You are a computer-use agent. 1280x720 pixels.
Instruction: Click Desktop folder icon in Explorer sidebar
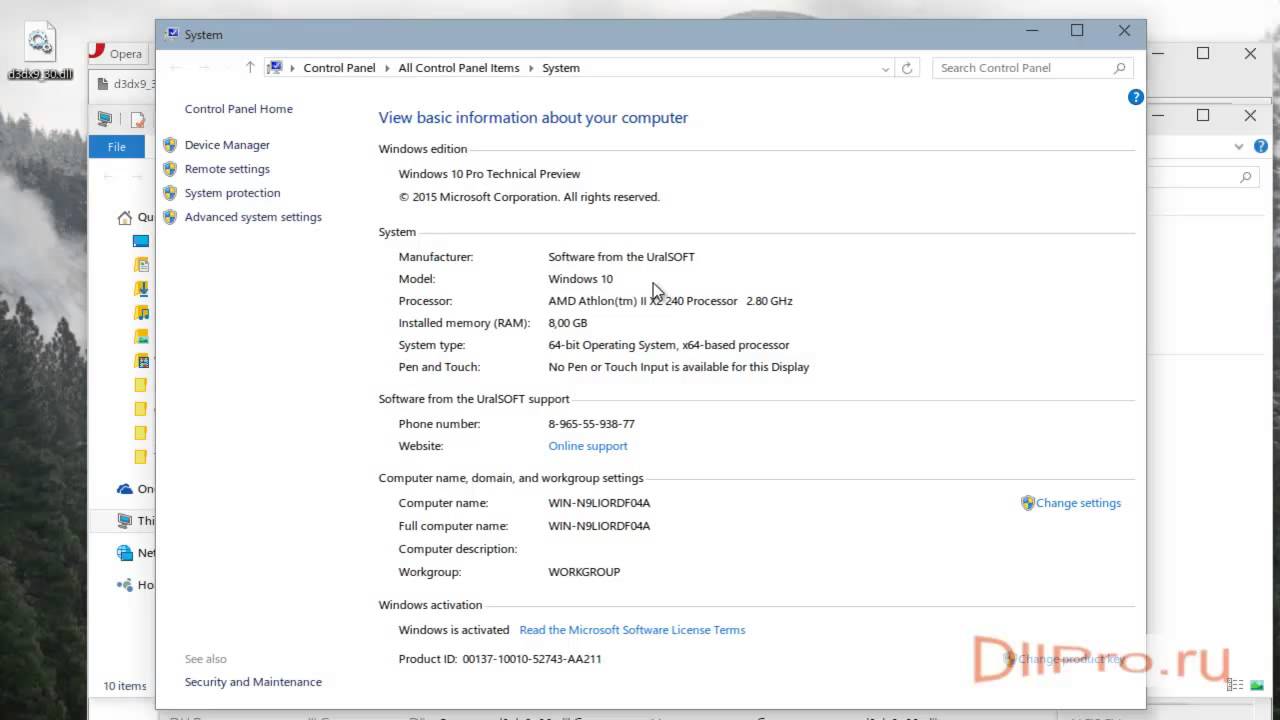pyautogui.click(x=141, y=241)
